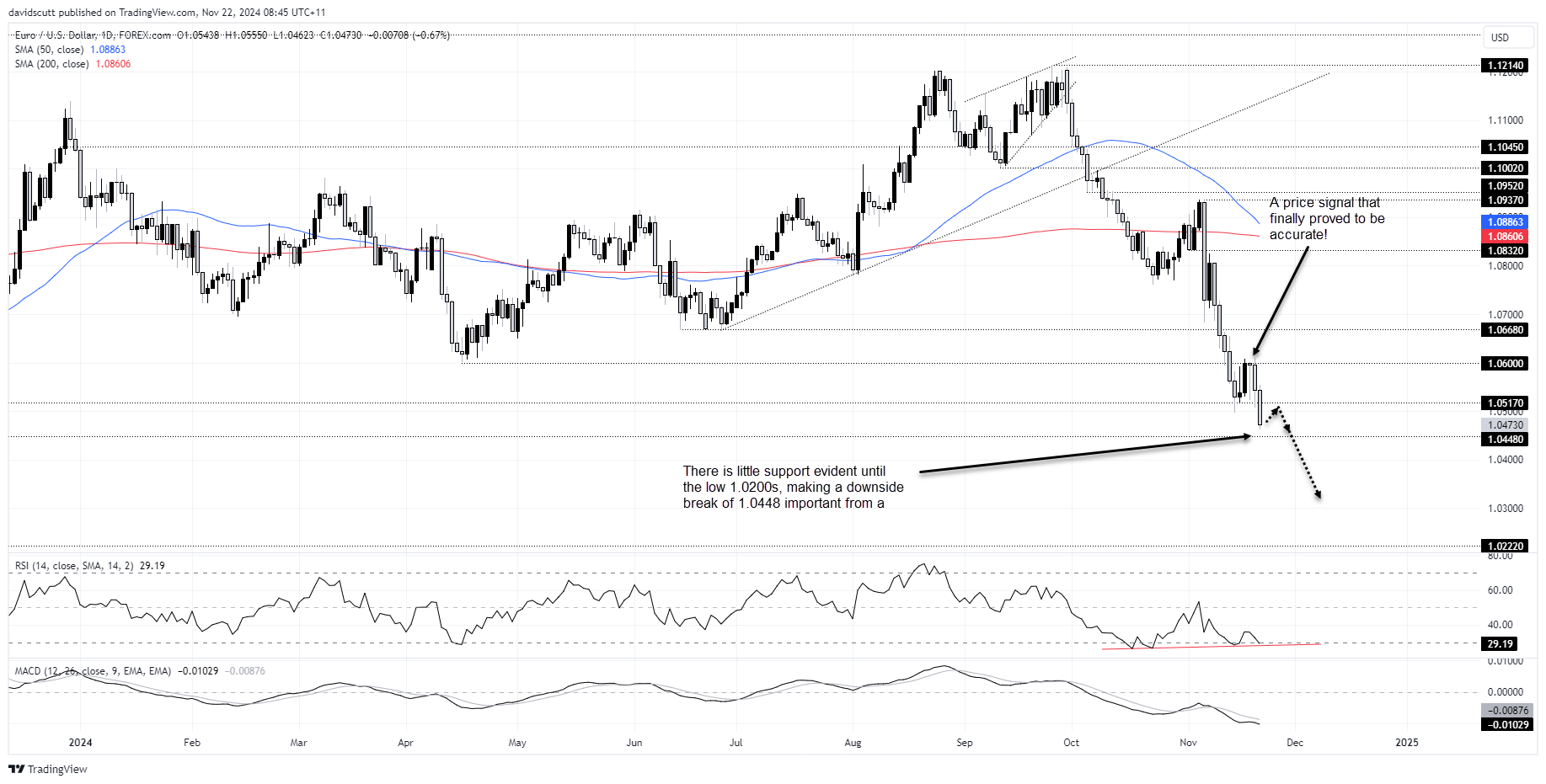Click the Jul label on the time axis
1546x784 pixels.
[736, 743]
